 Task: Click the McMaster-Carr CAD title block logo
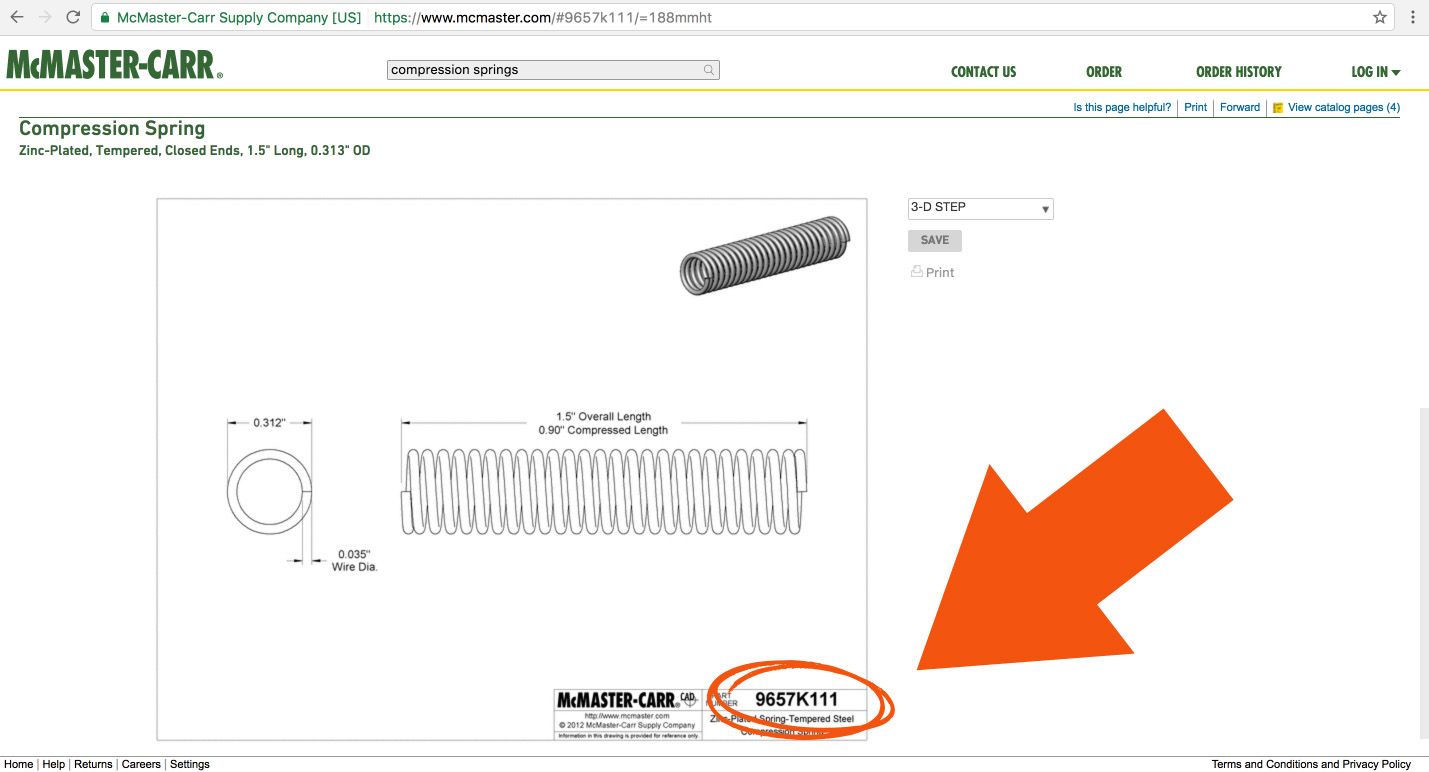tap(626, 699)
